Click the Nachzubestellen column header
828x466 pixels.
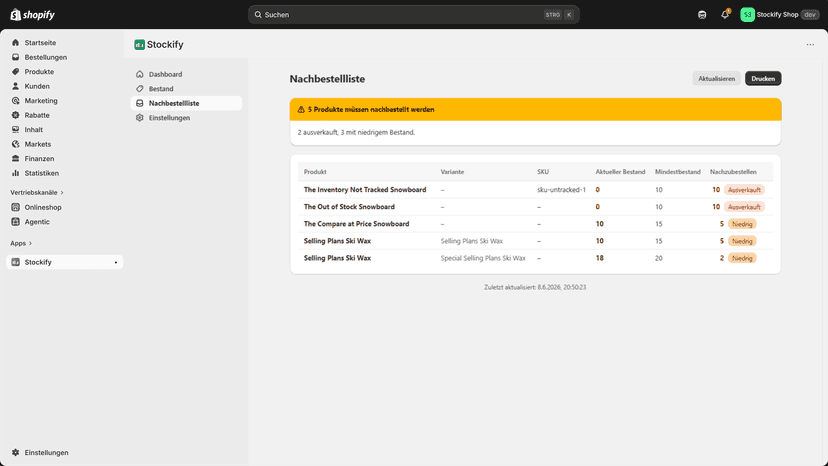coord(733,172)
